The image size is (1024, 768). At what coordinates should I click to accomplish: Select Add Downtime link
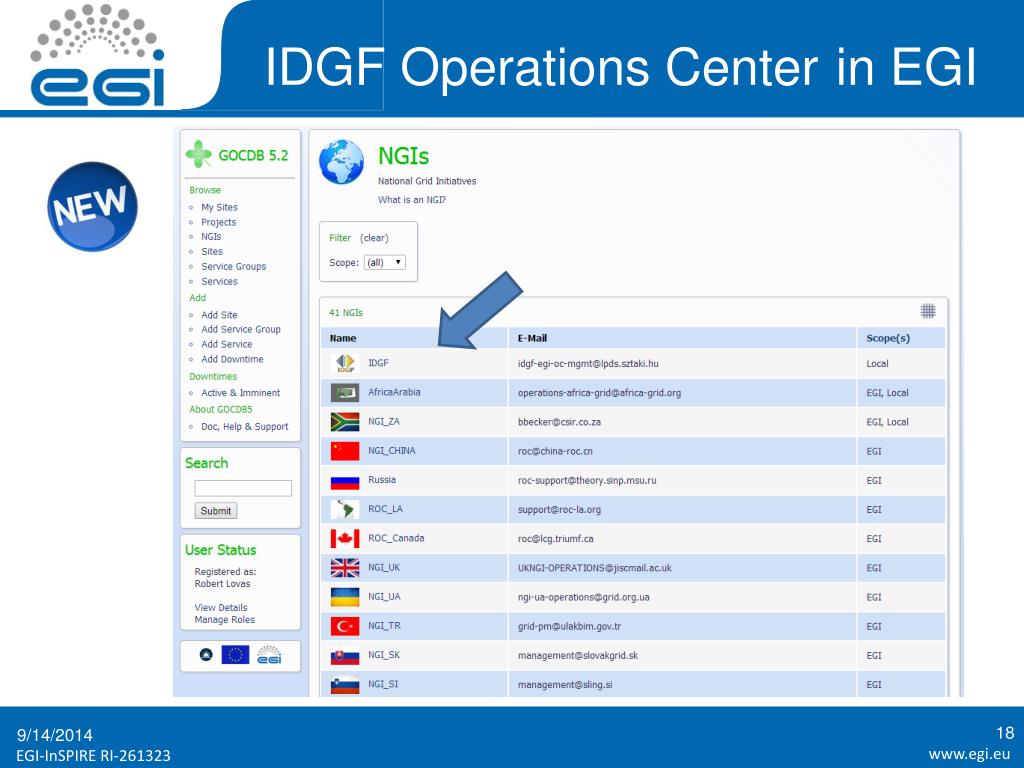click(232, 359)
